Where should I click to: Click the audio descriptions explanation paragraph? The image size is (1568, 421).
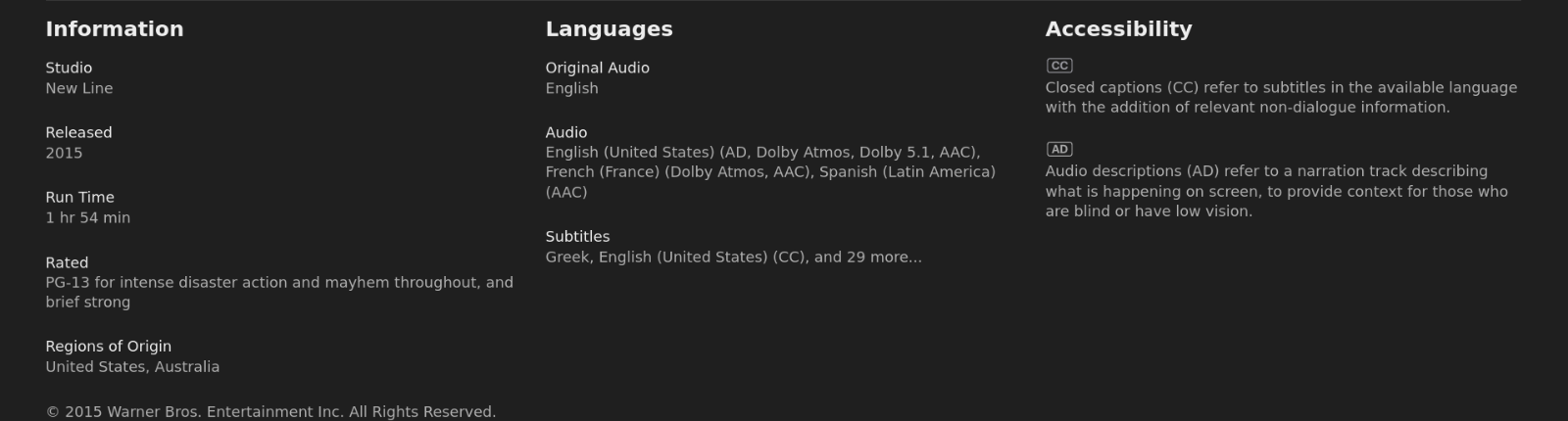point(1277,191)
